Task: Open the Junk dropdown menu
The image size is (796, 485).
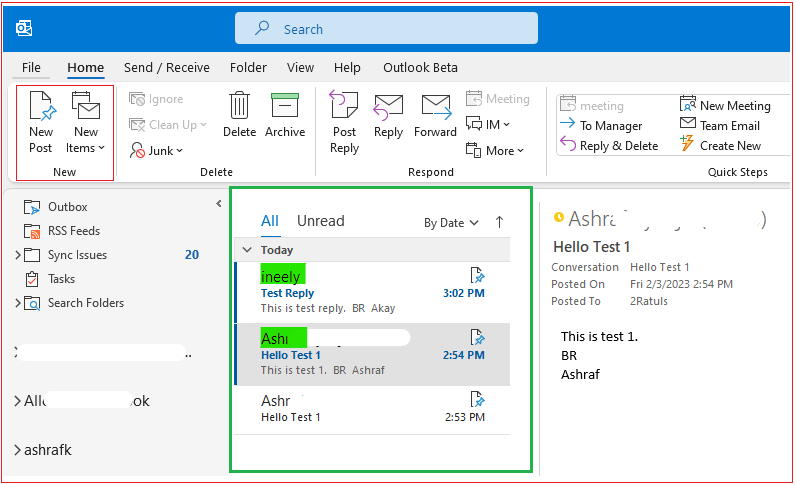Action: (156, 151)
